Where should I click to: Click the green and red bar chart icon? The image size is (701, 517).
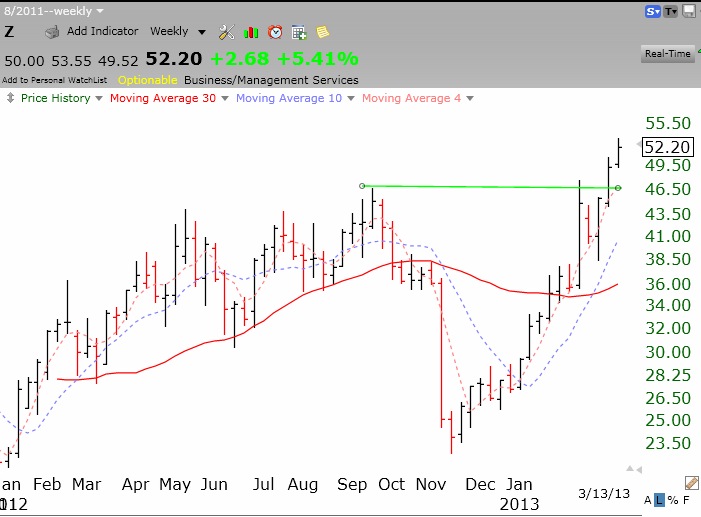pyautogui.click(x=251, y=32)
